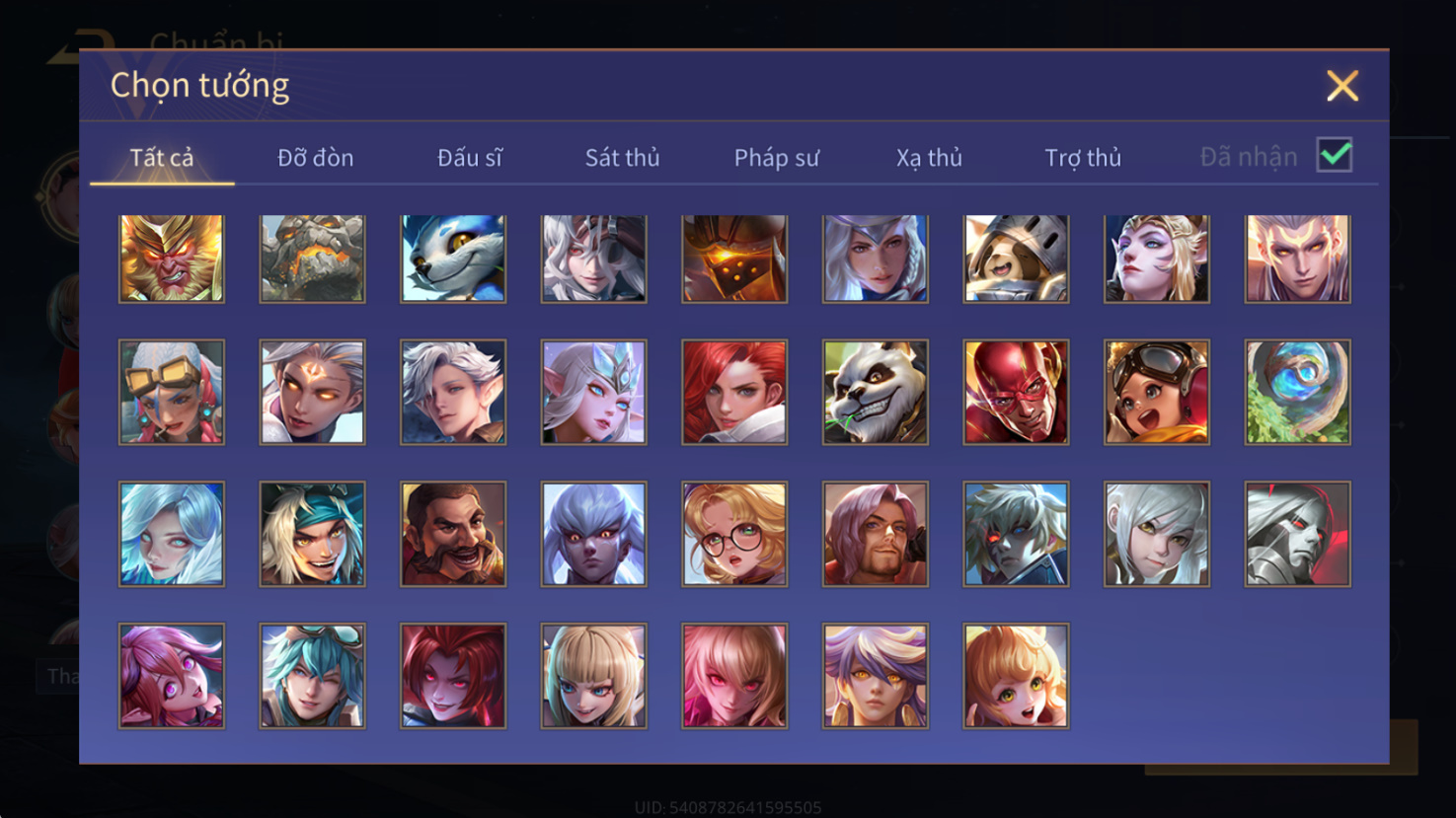Viewport: 1456px width, 818px height.
Task: Pick the bear in knight helmet hero
Action: 1016,259
